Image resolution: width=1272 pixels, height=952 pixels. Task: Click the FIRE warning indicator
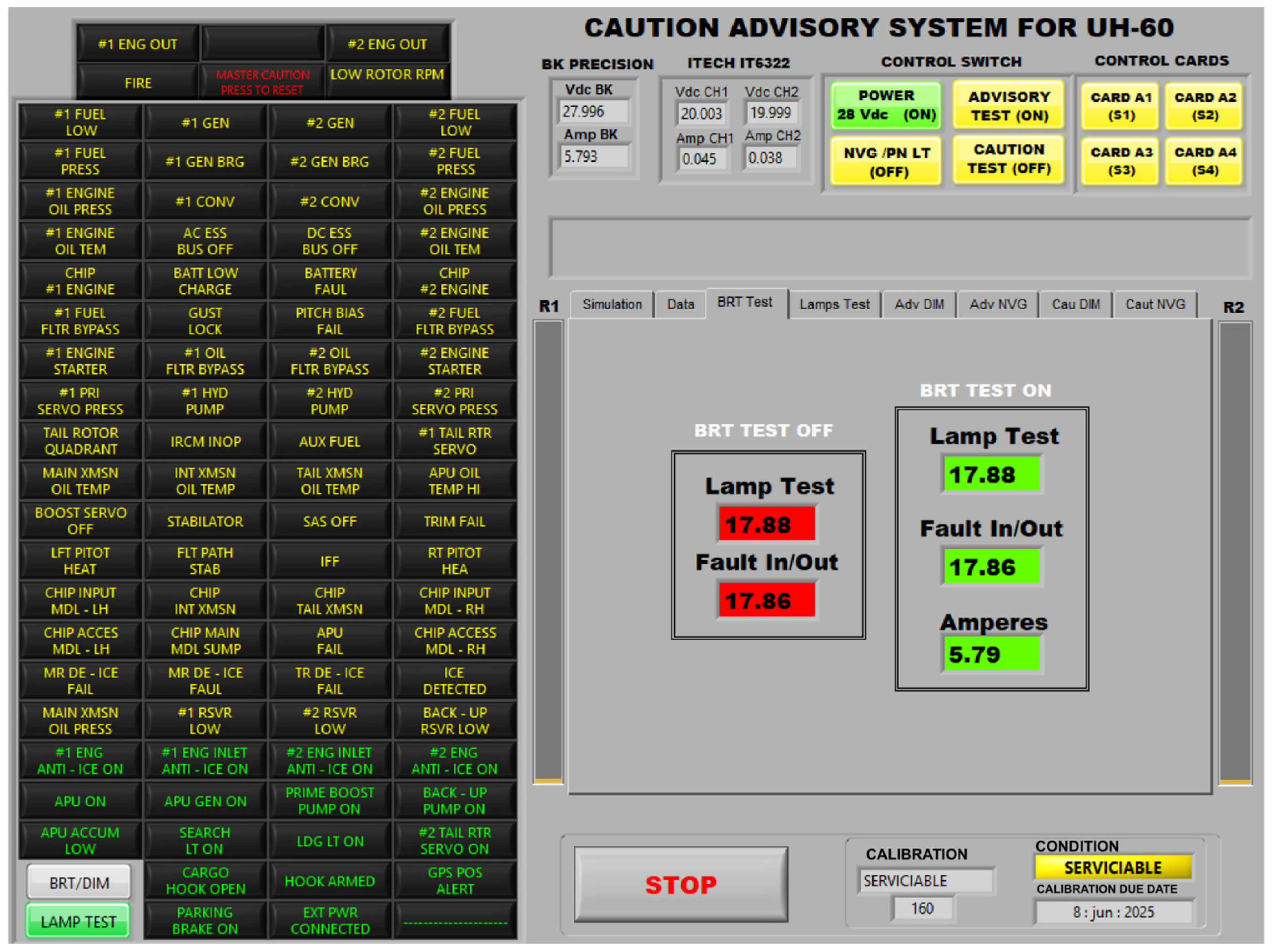(x=138, y=83)
